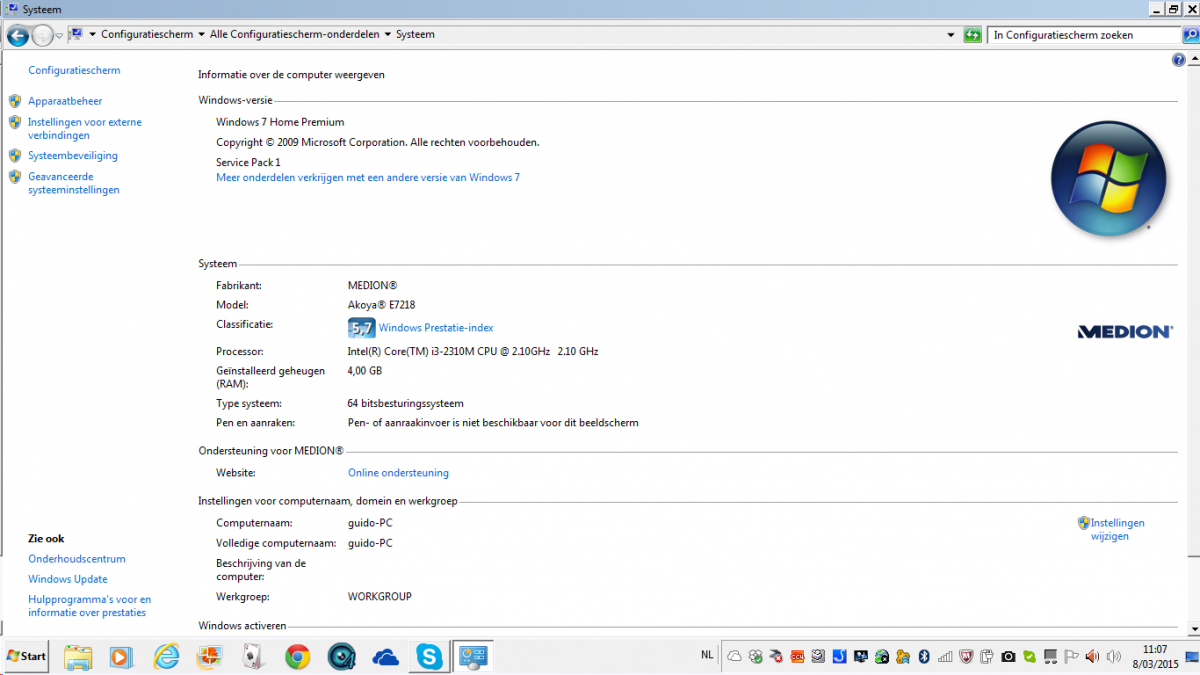Click the 'Service Pack 1' text
Viewport: 1200px width, 675px height.
pos(248,162)
